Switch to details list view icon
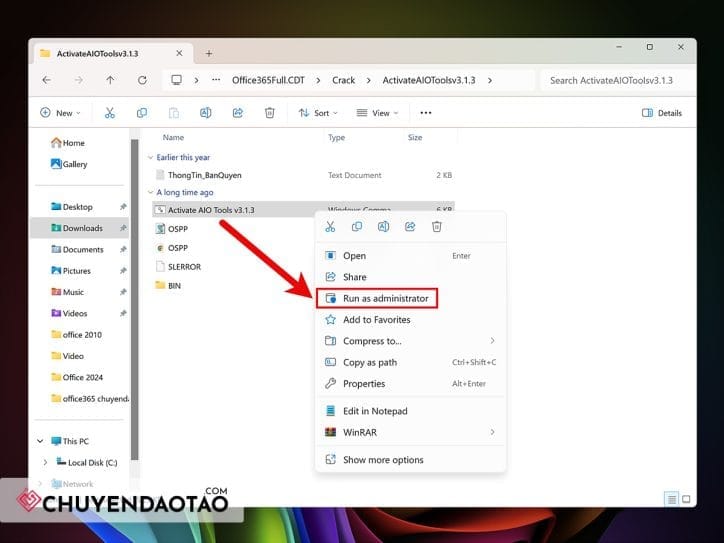The width and height of the screenshot is (724, 543). (671, 499)
